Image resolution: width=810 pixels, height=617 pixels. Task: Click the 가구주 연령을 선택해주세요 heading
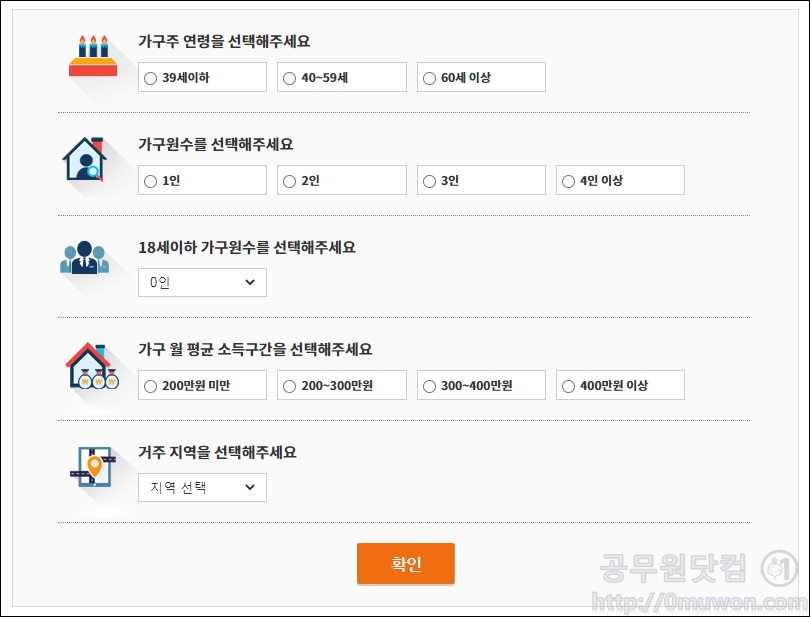(224, 41)
